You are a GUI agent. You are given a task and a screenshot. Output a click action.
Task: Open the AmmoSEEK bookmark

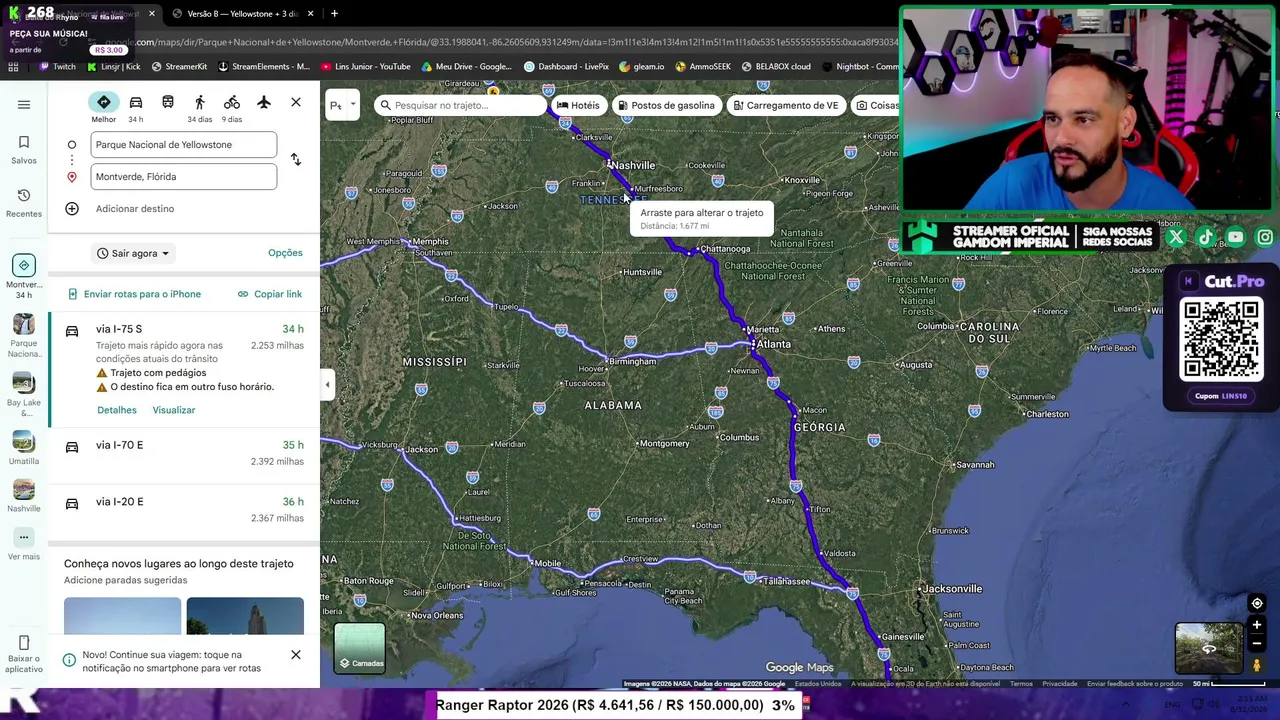703,67
